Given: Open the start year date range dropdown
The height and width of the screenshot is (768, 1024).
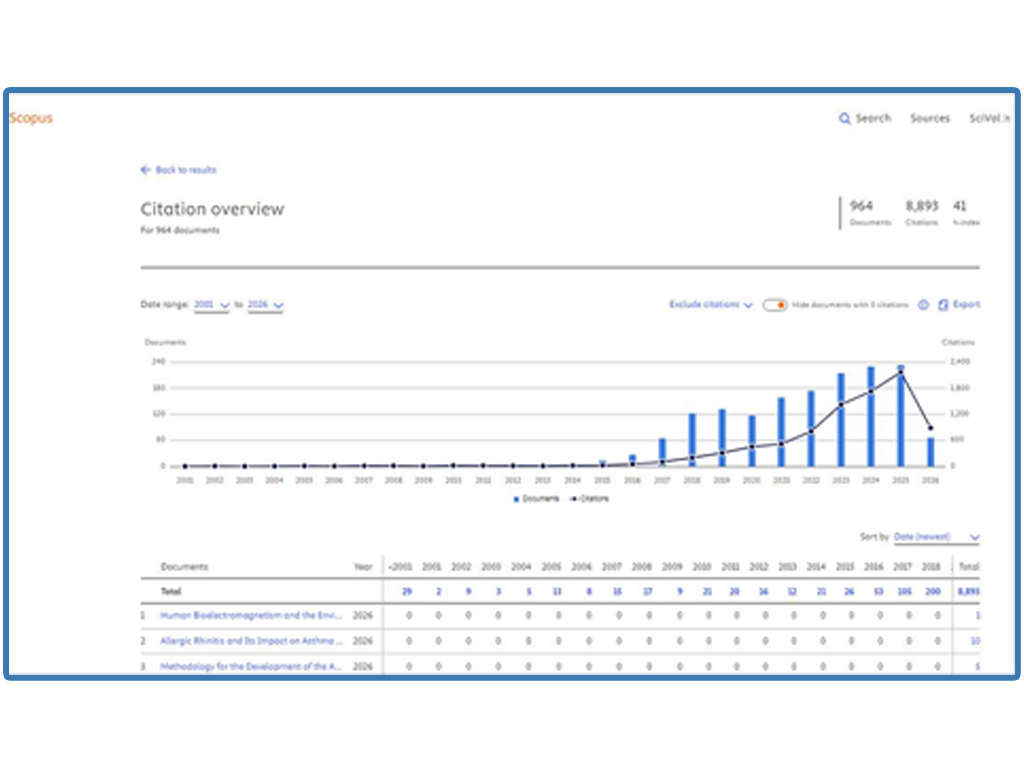Looking at the screenshot, I should click(212, 305).
